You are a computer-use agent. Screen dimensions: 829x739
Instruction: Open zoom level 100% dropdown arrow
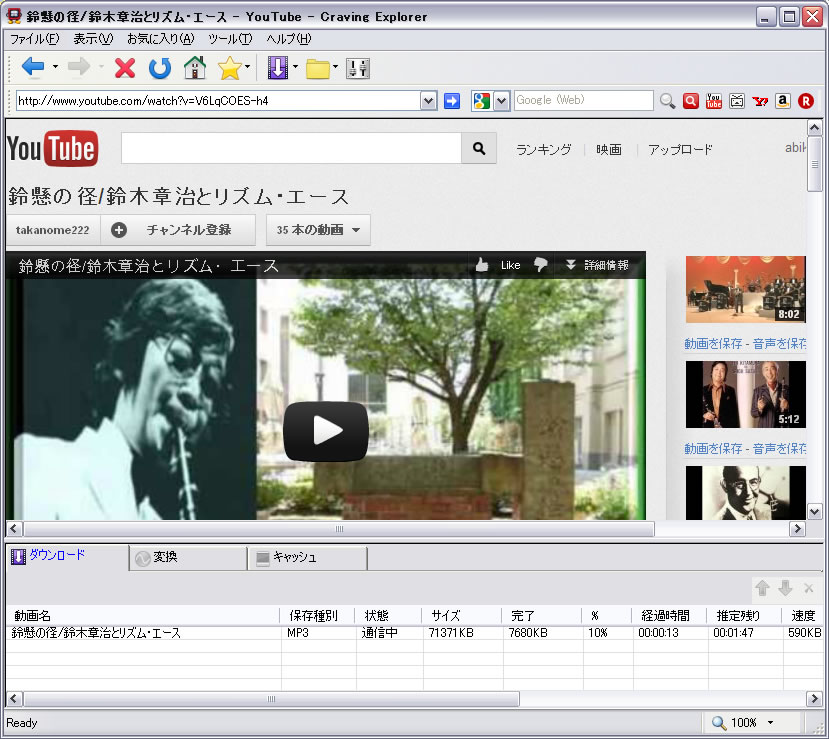770,723
